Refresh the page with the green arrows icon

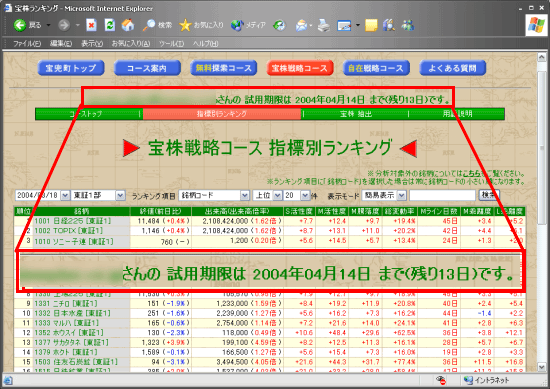coord(110,25)
